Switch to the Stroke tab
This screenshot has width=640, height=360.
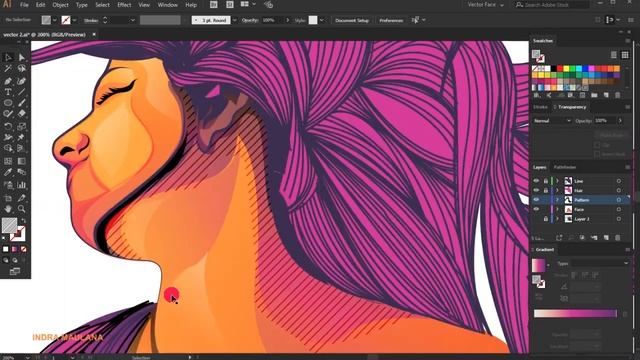coord(540,107)
